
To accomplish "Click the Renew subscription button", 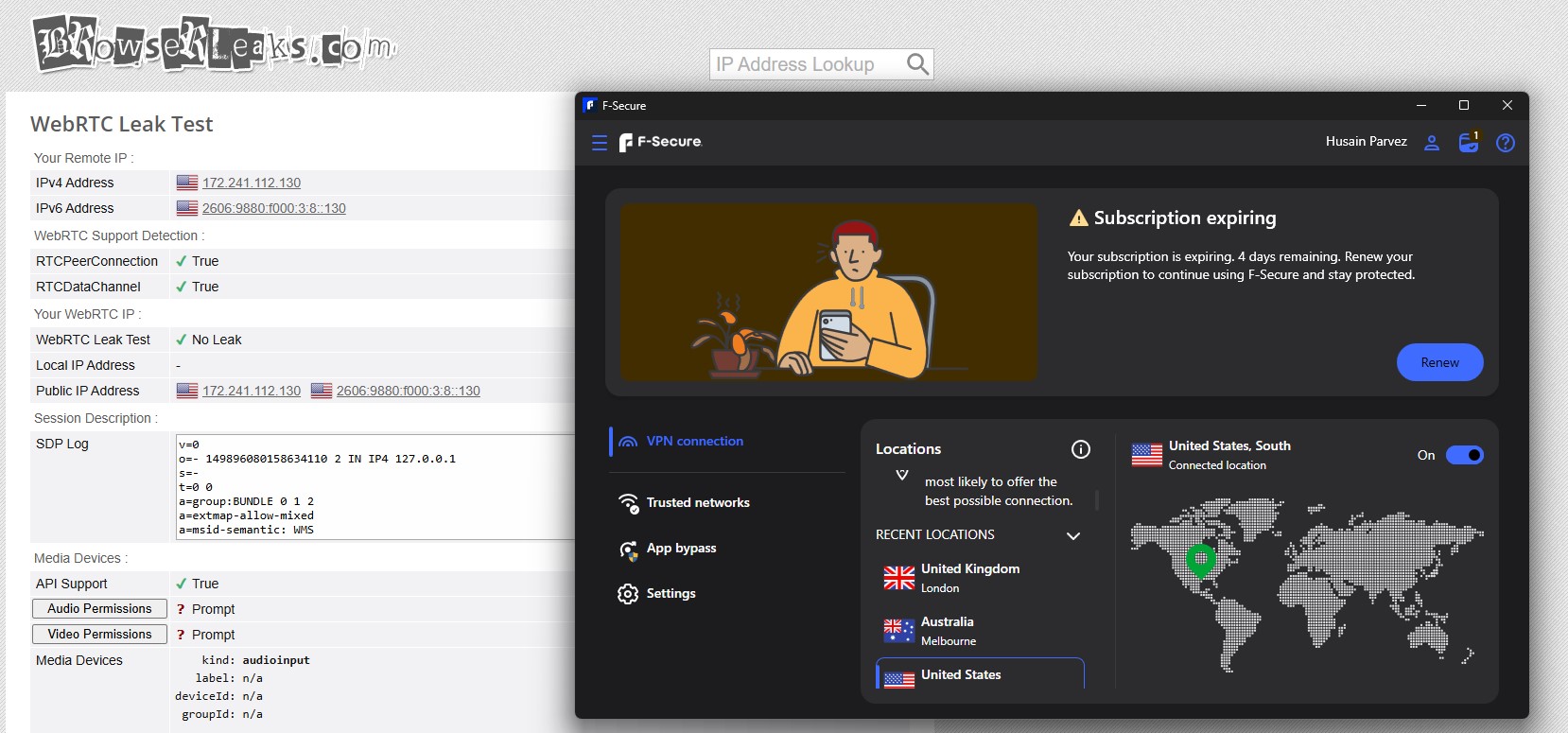I will (x=1439, y=362).
